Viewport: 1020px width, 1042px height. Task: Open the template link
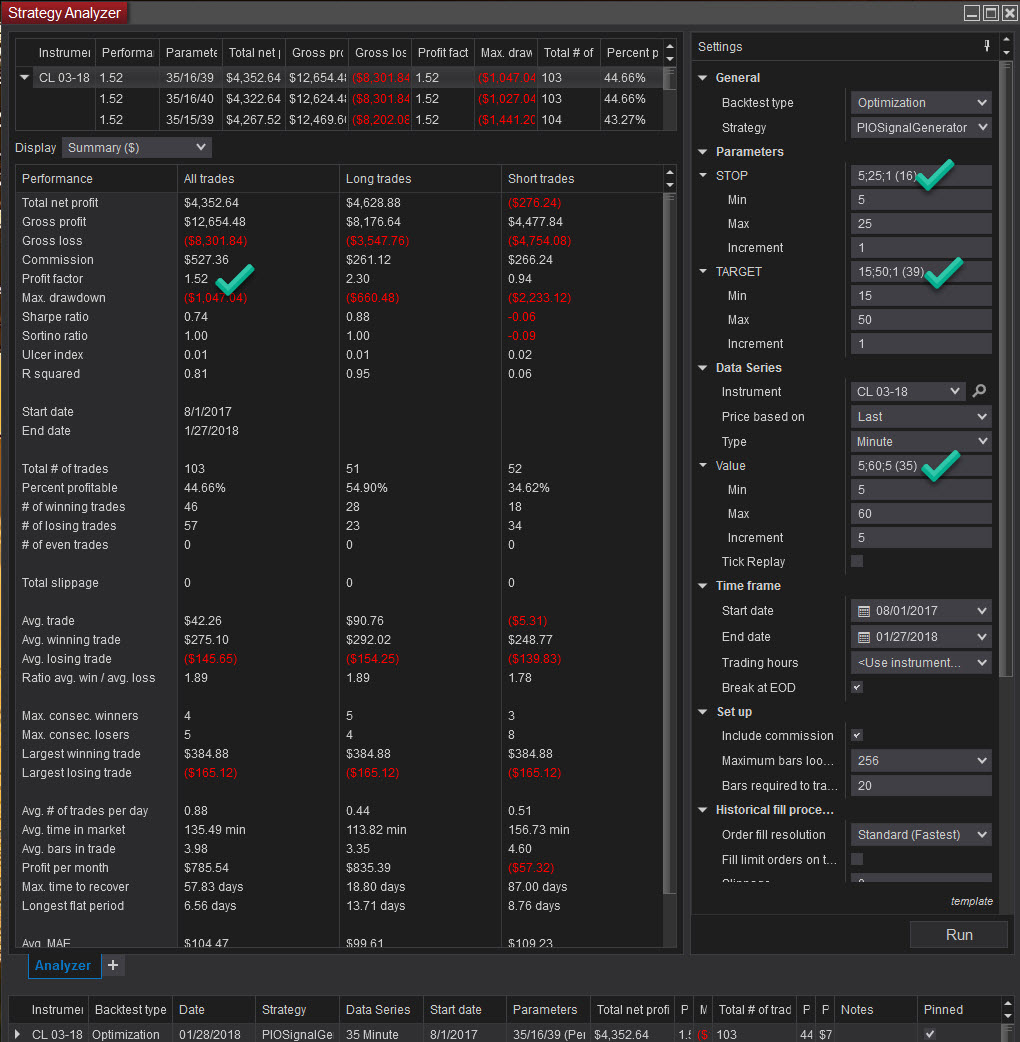pyautogui.click(x=971, y=901)
